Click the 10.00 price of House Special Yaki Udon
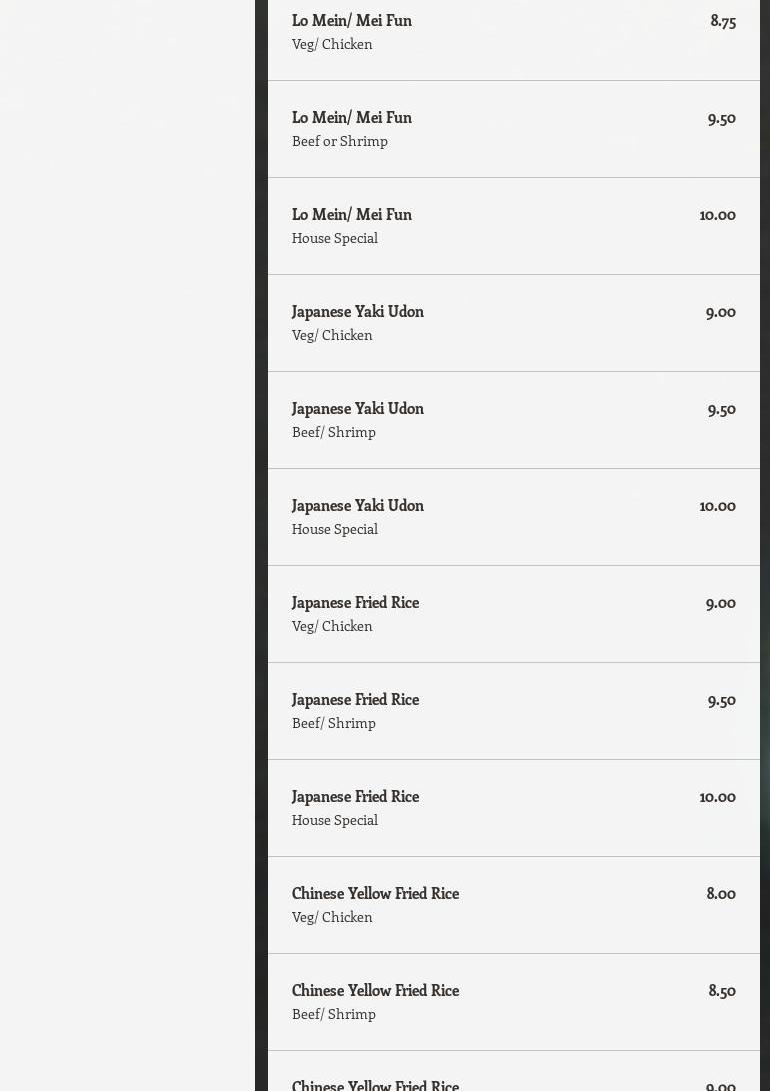770x1091 pixels. pyautogui.click(x=717, y=505)
